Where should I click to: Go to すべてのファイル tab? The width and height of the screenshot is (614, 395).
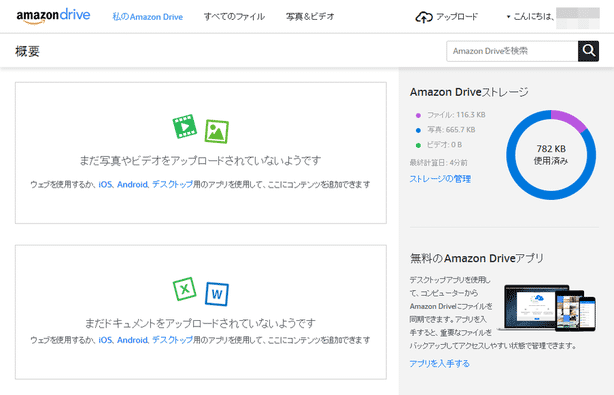point(234,17)
